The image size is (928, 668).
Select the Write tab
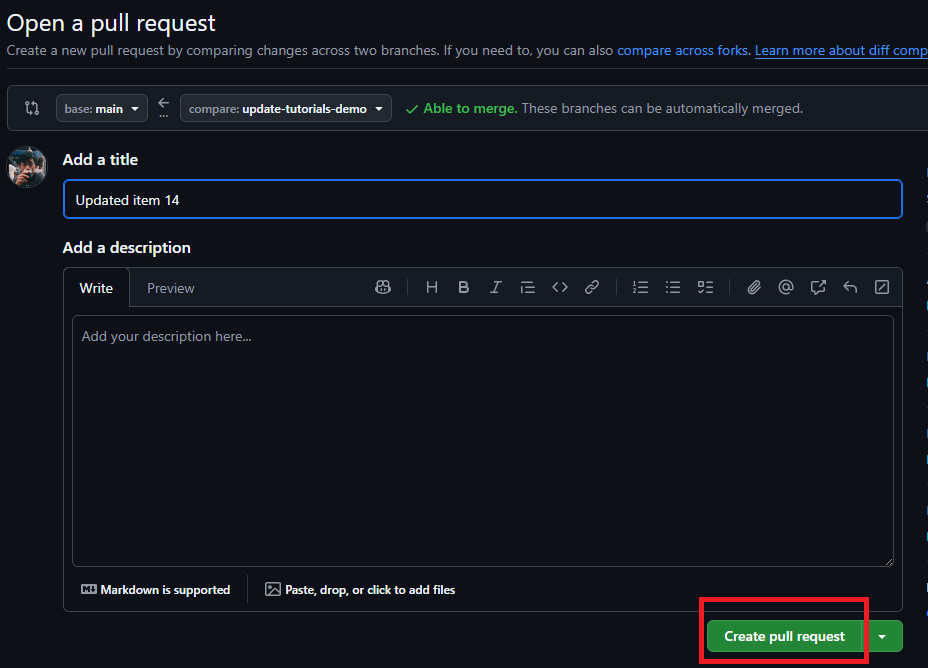coord(96,287)
